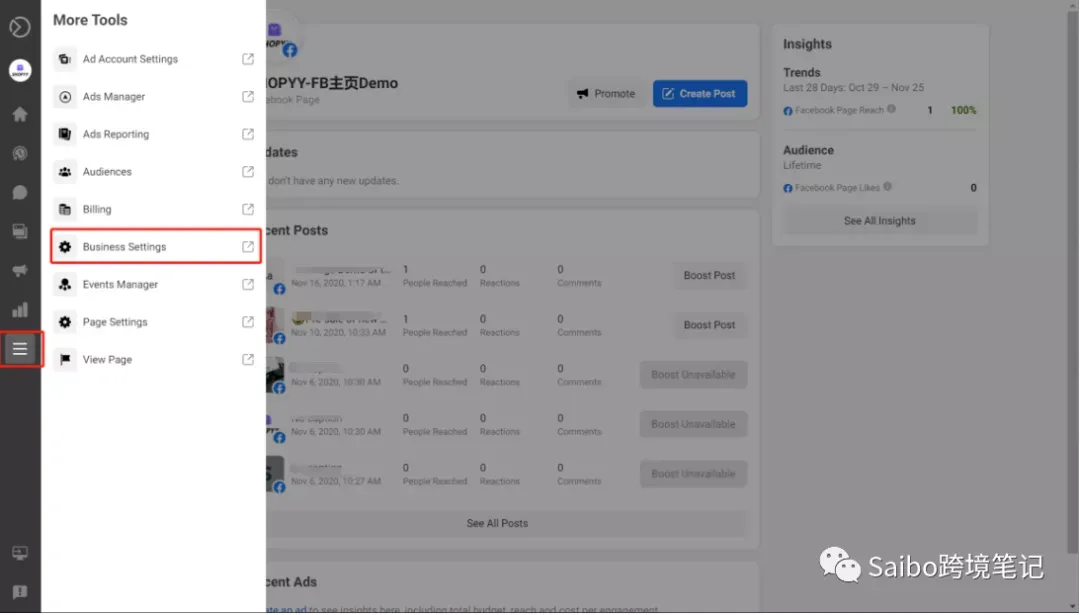Select View Page in More Tools
Viewport: 1080px width, 615px height.
click(x=156, y=359)
